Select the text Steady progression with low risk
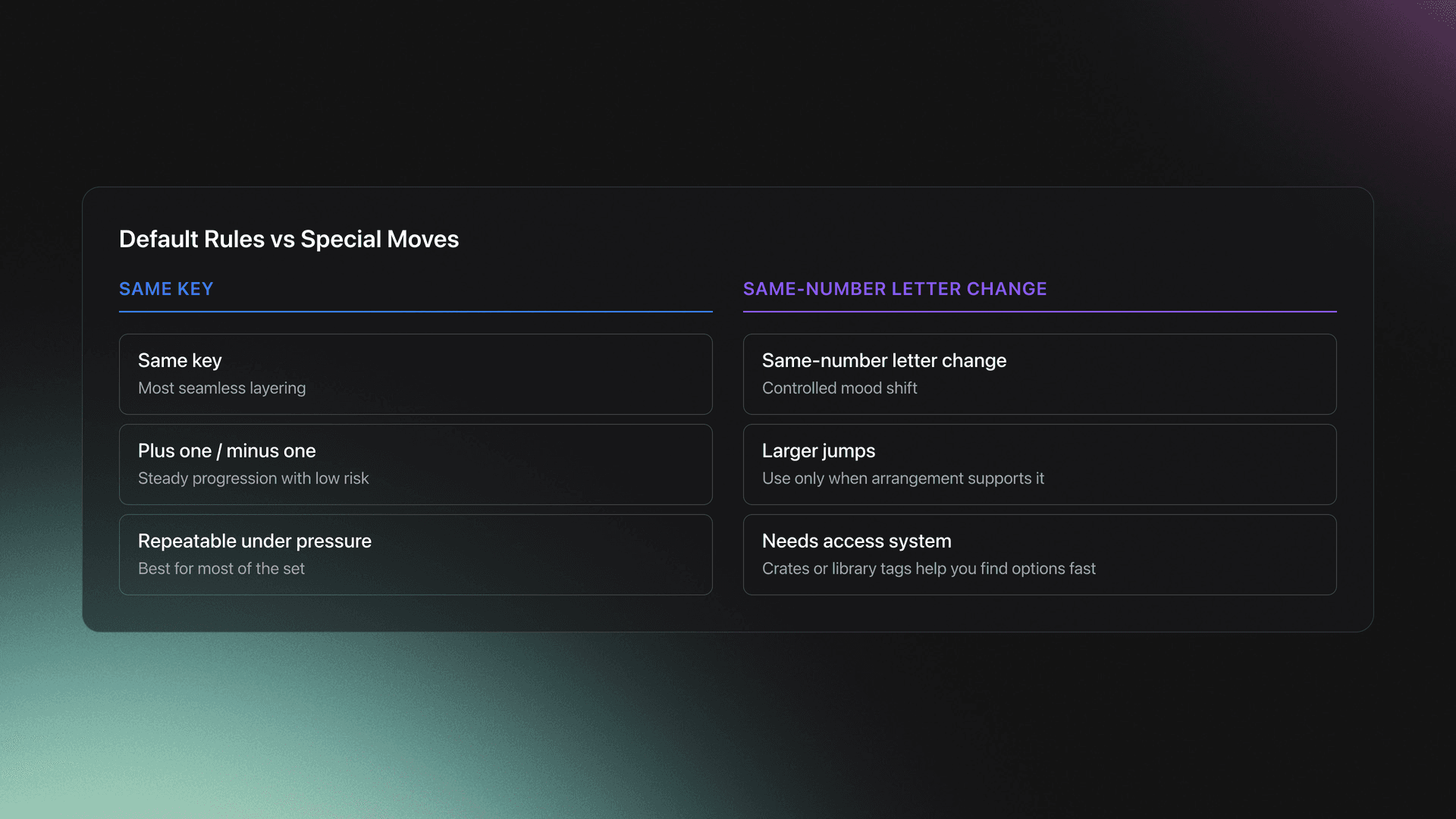Image resolution: width=1456 pixels, height=819 pixels. (253, 478)
